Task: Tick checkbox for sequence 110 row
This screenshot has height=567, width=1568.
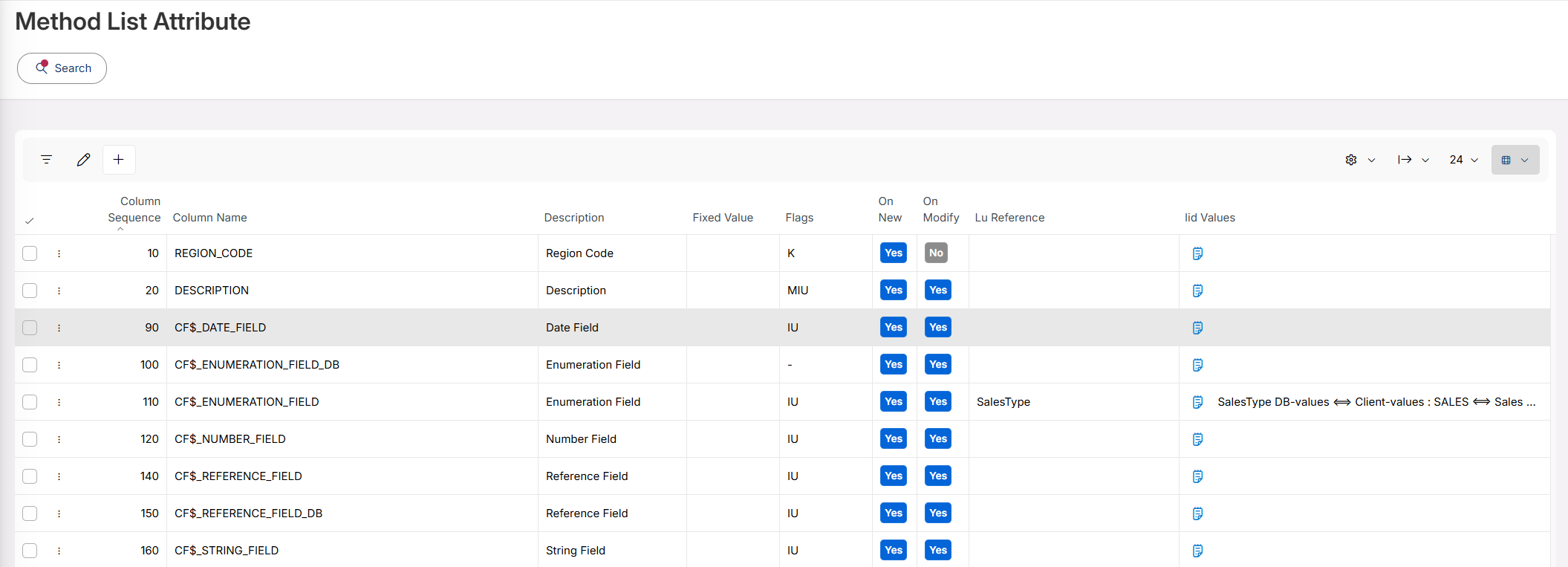Action: click(x=30, y=402)
